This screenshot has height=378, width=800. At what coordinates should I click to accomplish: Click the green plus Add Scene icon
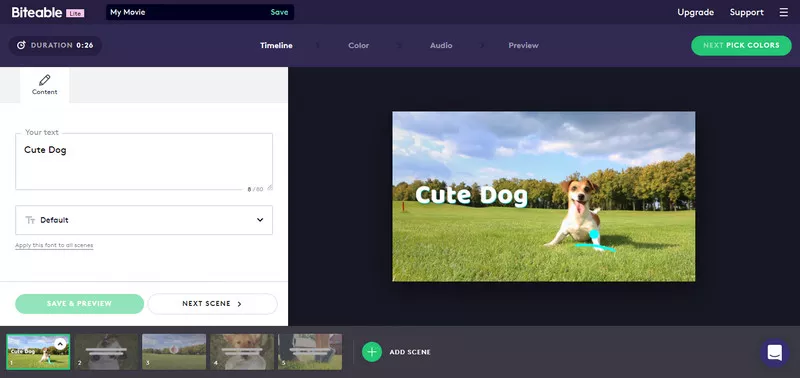click(x=372, y=352)
